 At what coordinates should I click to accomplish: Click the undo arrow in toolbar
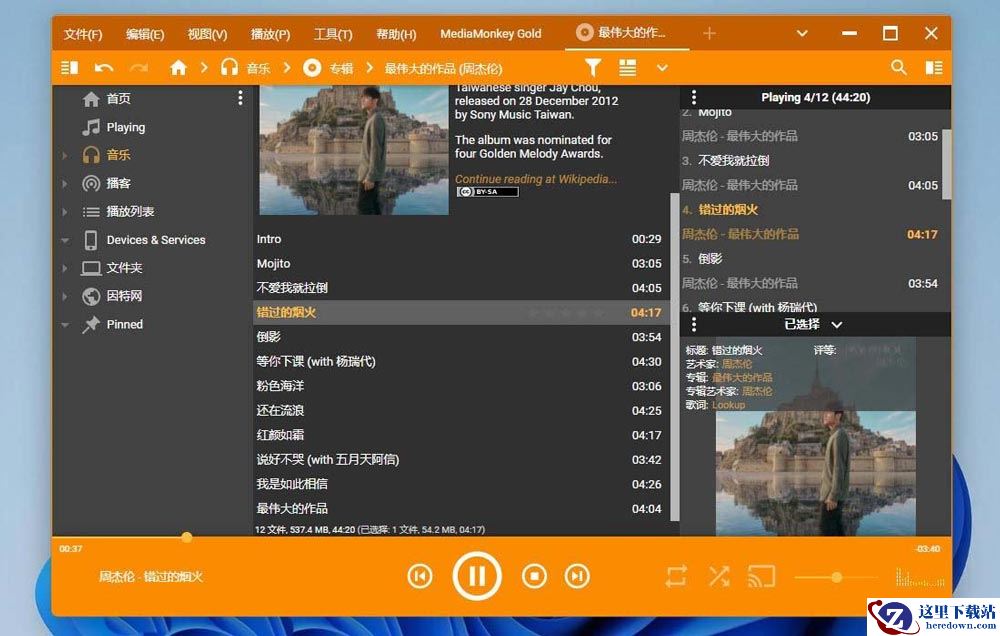(104, 68)
